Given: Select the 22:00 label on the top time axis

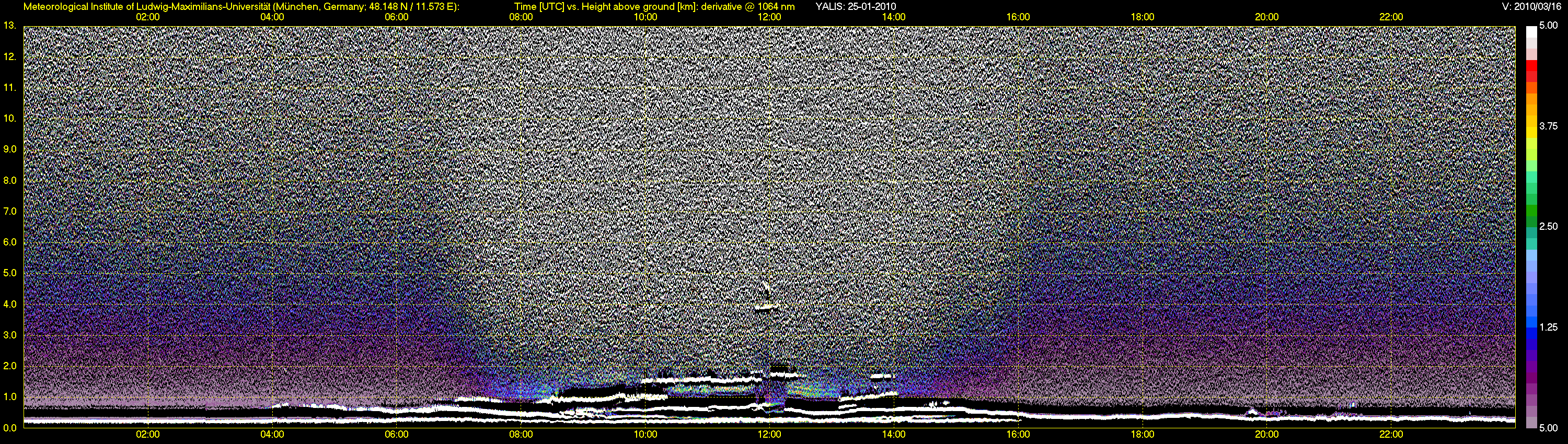Looking at the screenshot, I should 1391,17.
